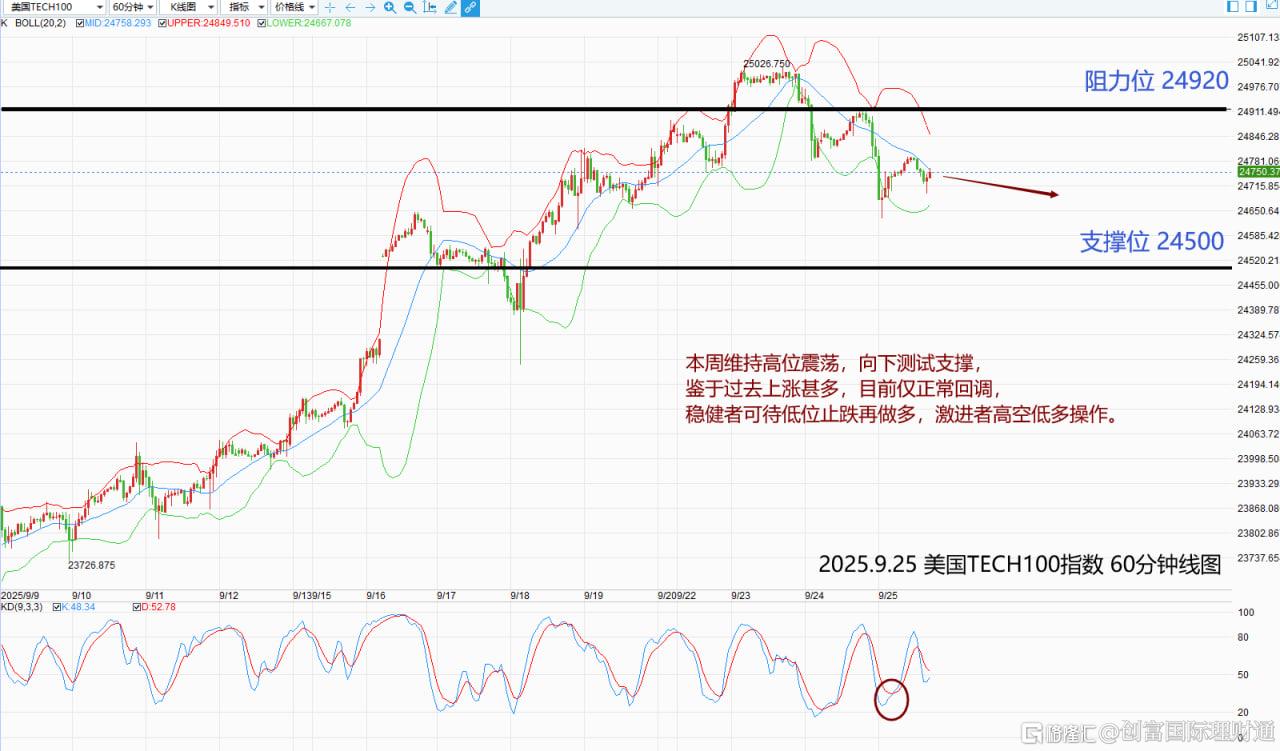
Task: Zoom out of the chart
Action: (x=410, y=7)
